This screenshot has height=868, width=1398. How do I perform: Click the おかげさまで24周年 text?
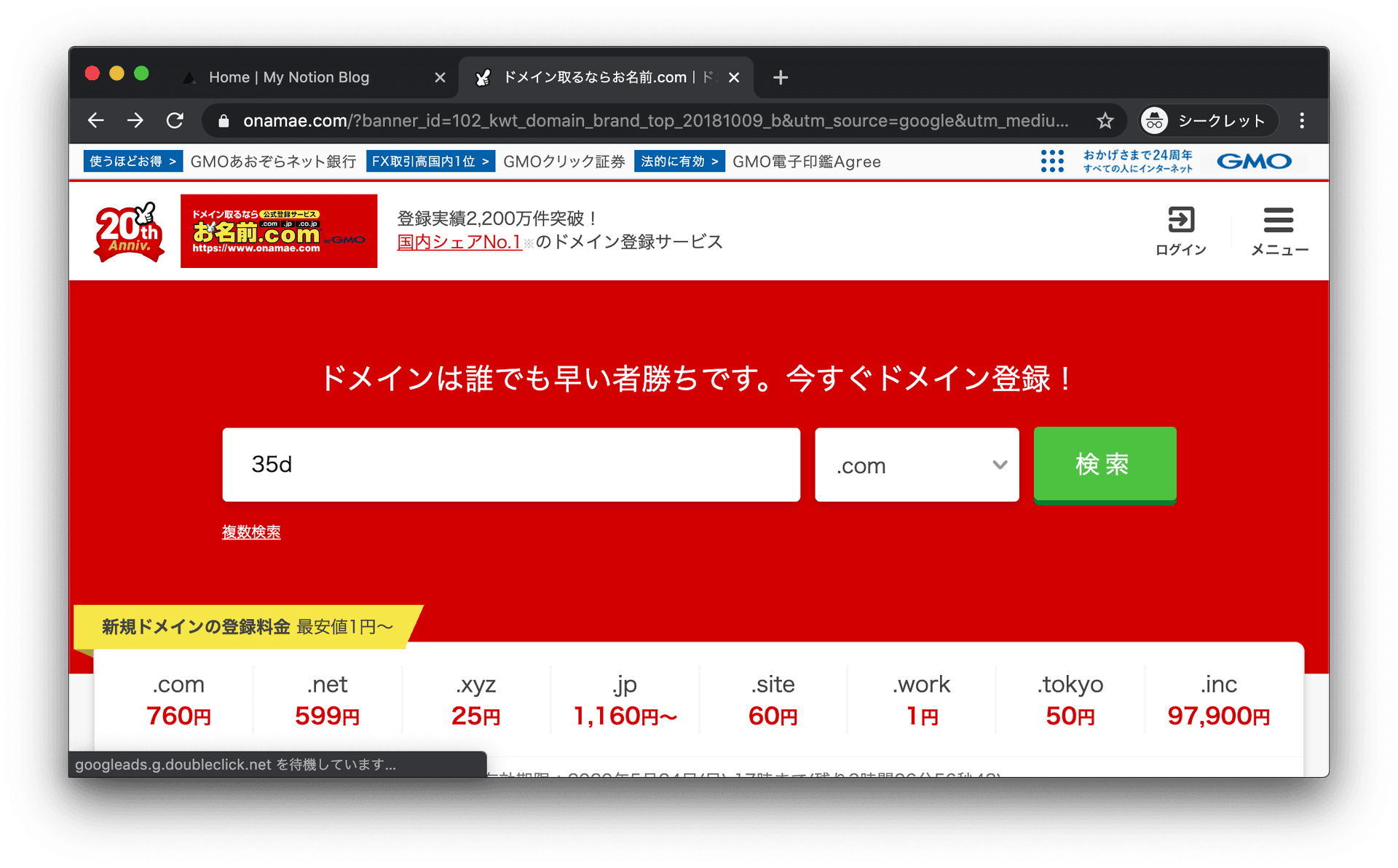[x=1138, y=155]
